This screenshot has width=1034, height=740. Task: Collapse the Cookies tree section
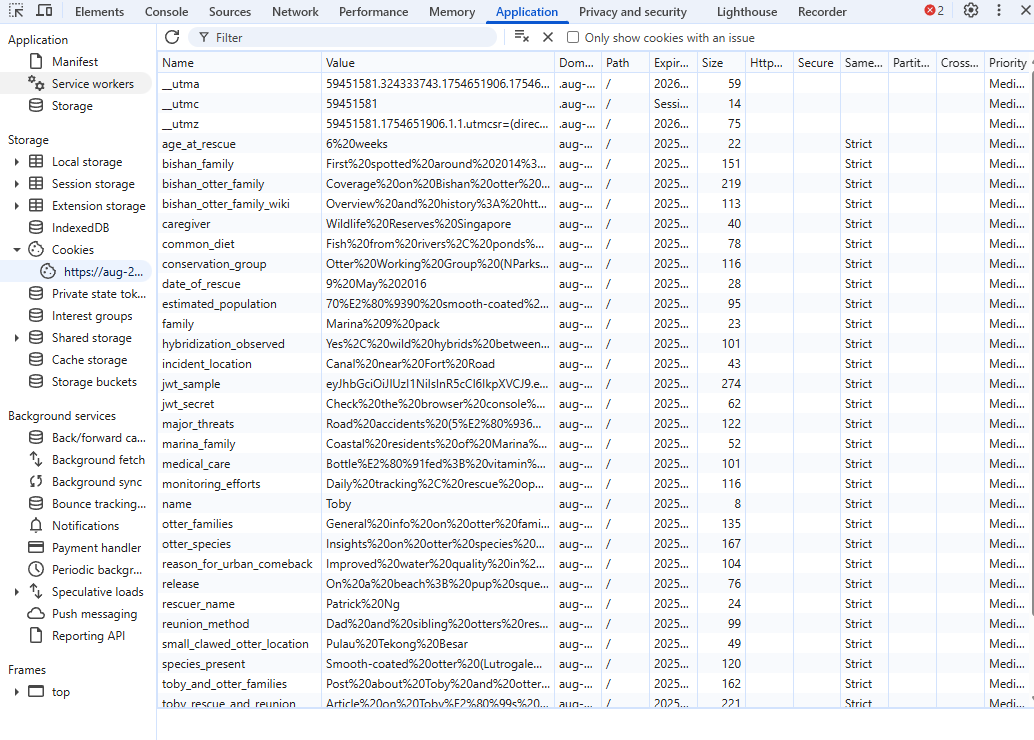click(x=16, y=250)
